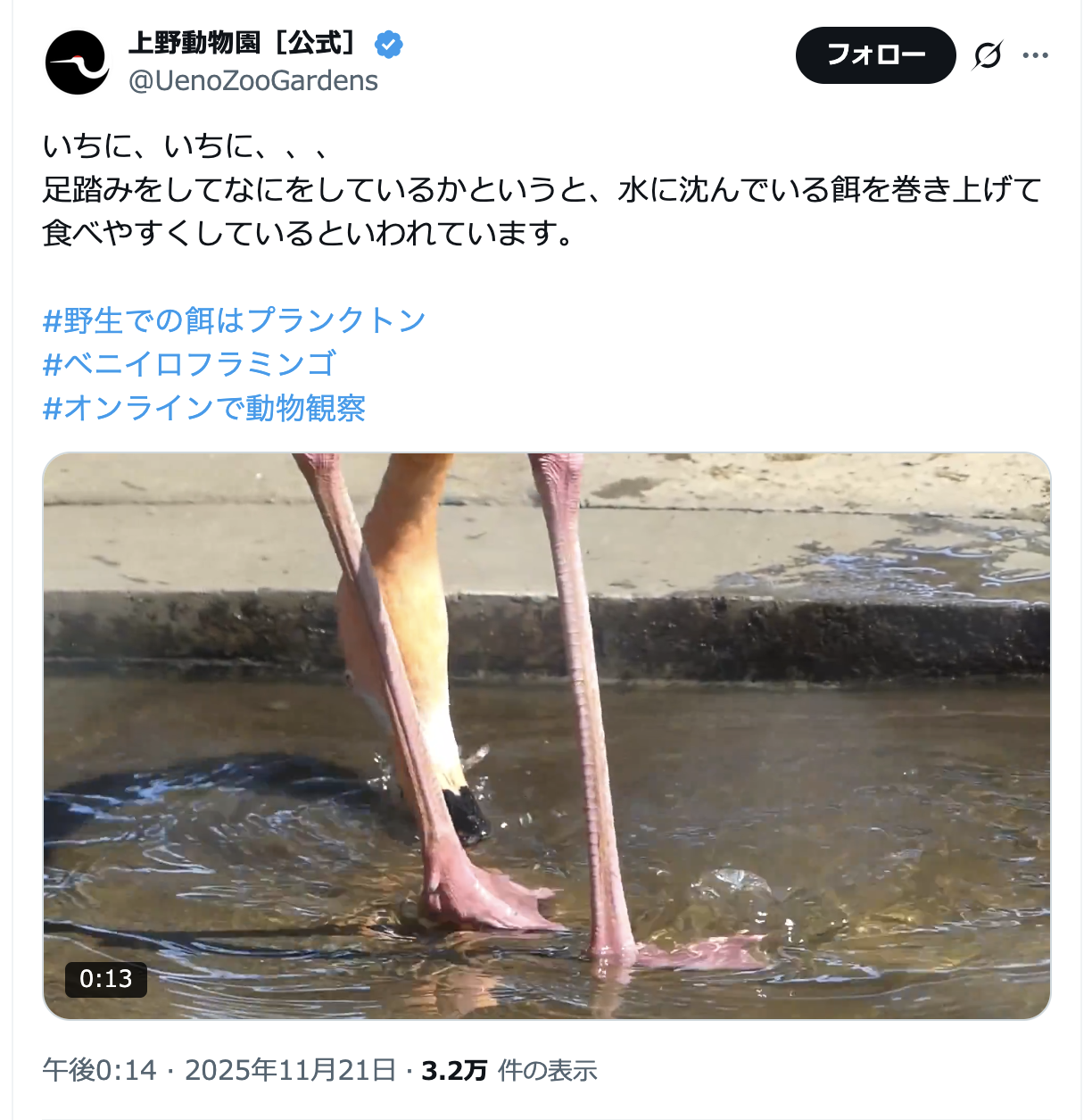This screenshot has width=1092, height=1120.
Task: Play the flamingo video thumbnail
Action: [547, 736]
